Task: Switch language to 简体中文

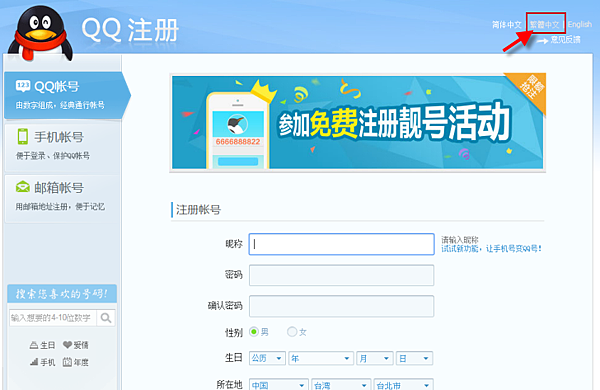Action: click(x=507, y=25)
